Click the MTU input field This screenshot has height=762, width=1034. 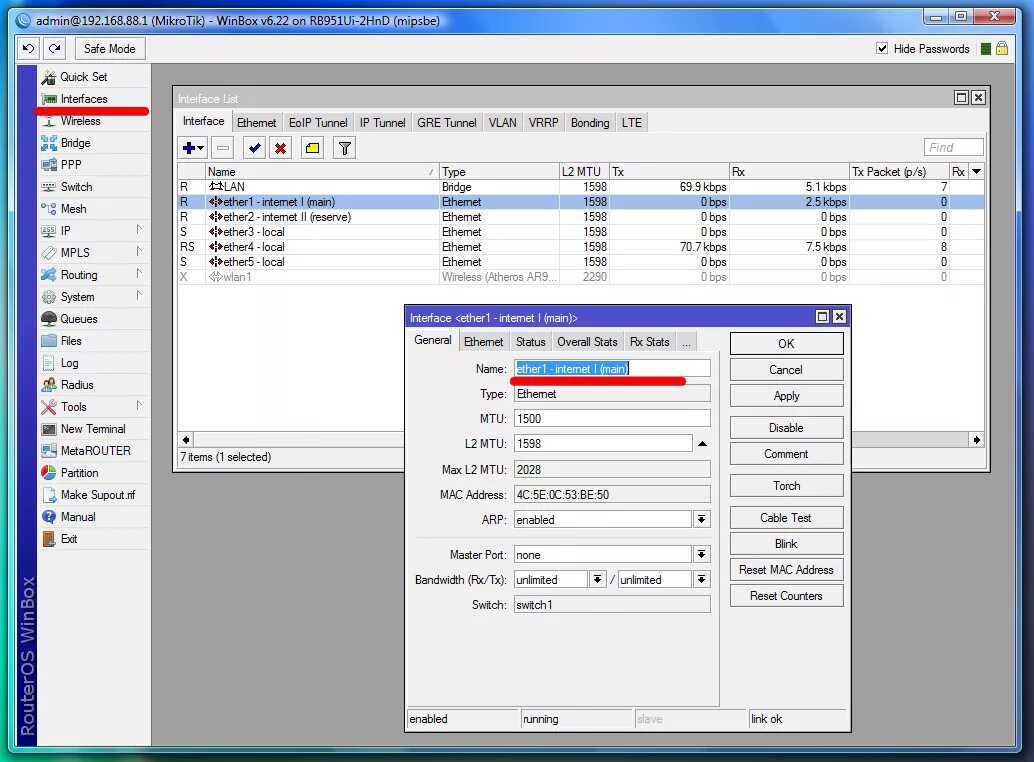(x=612, y=419)
